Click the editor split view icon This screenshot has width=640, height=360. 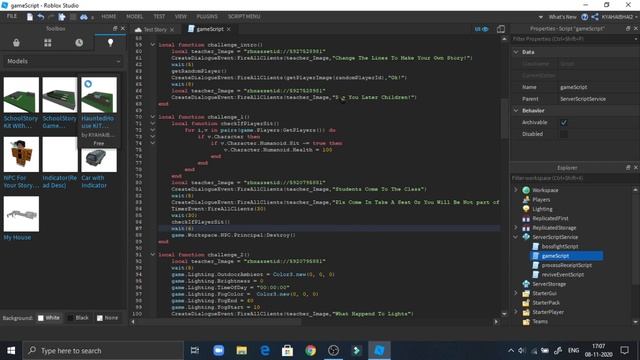point(501,29)
